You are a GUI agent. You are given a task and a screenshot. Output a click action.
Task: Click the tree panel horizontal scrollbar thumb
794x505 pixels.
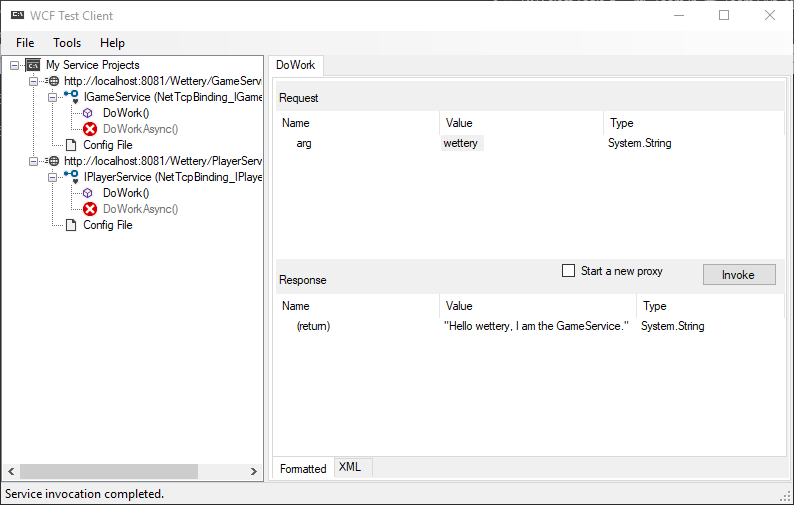109,472
